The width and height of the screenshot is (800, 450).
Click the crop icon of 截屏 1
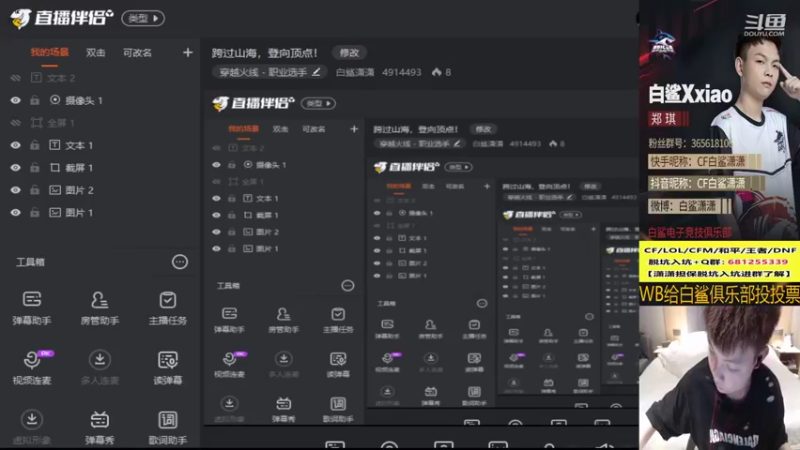[55, 167]
